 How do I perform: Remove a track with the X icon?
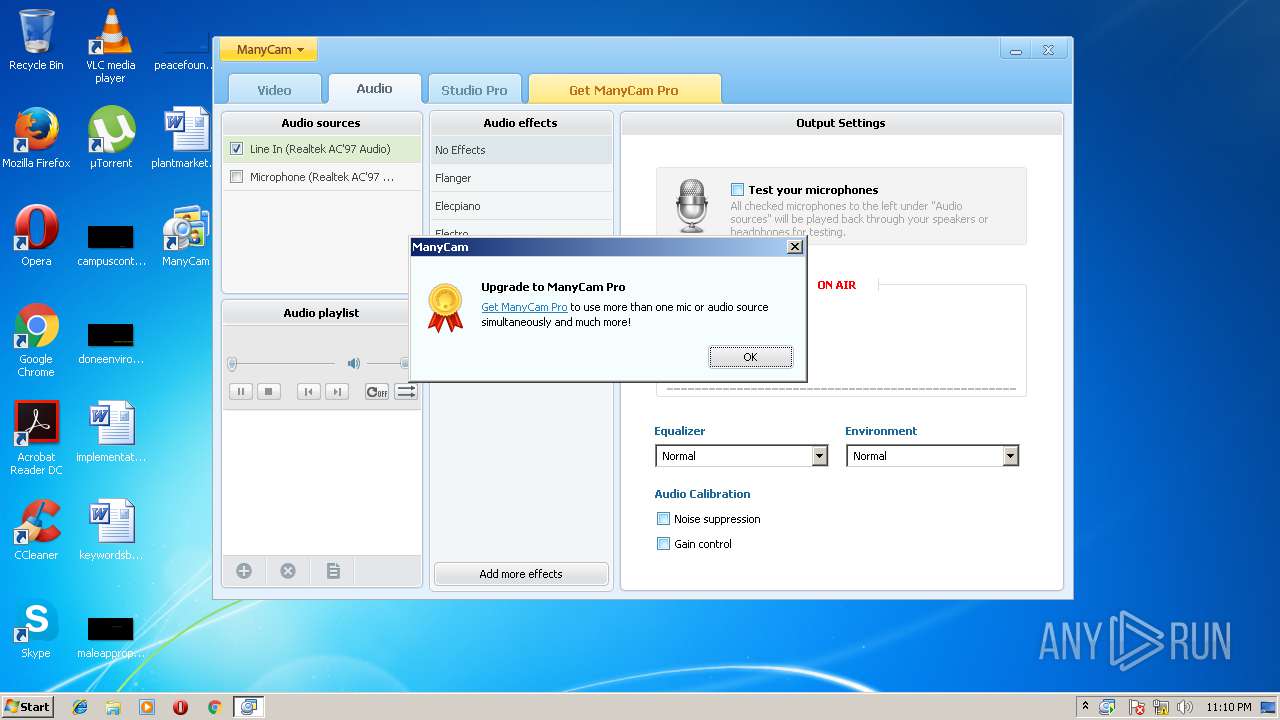[288, 571]
